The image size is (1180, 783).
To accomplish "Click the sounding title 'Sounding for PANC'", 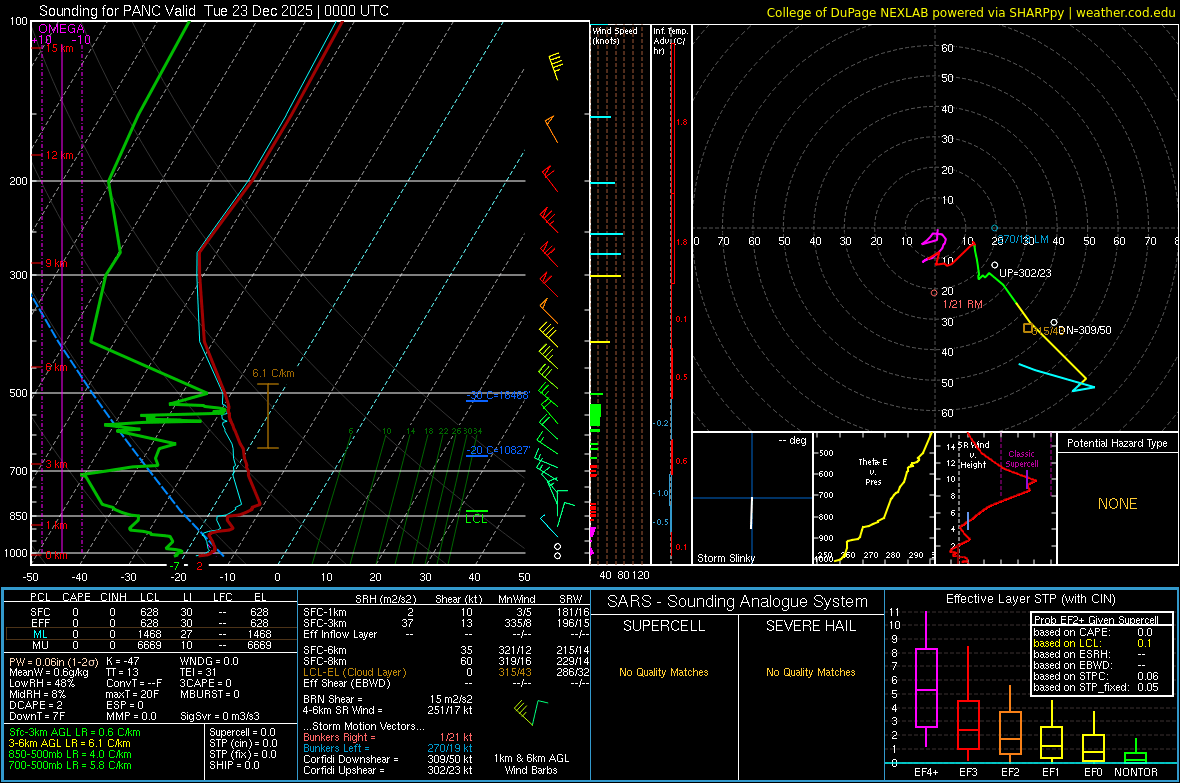I will coord(115,11).
